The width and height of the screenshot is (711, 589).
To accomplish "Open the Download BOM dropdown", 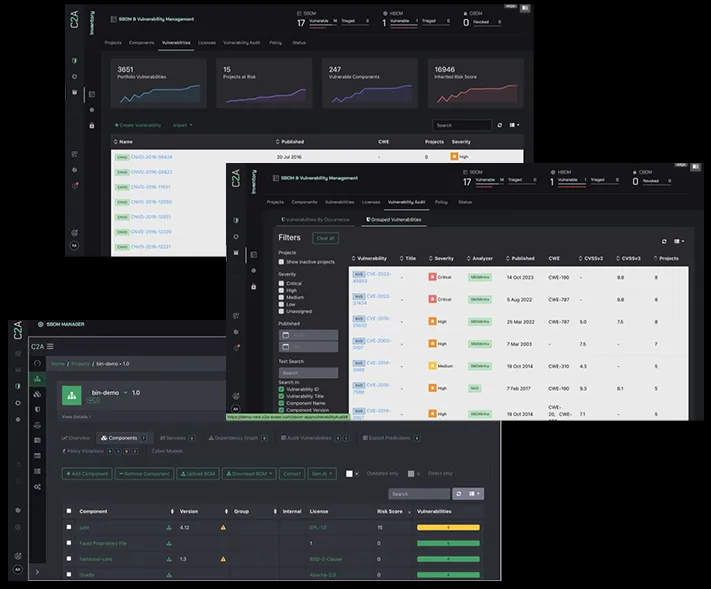I will coord(250,473).
